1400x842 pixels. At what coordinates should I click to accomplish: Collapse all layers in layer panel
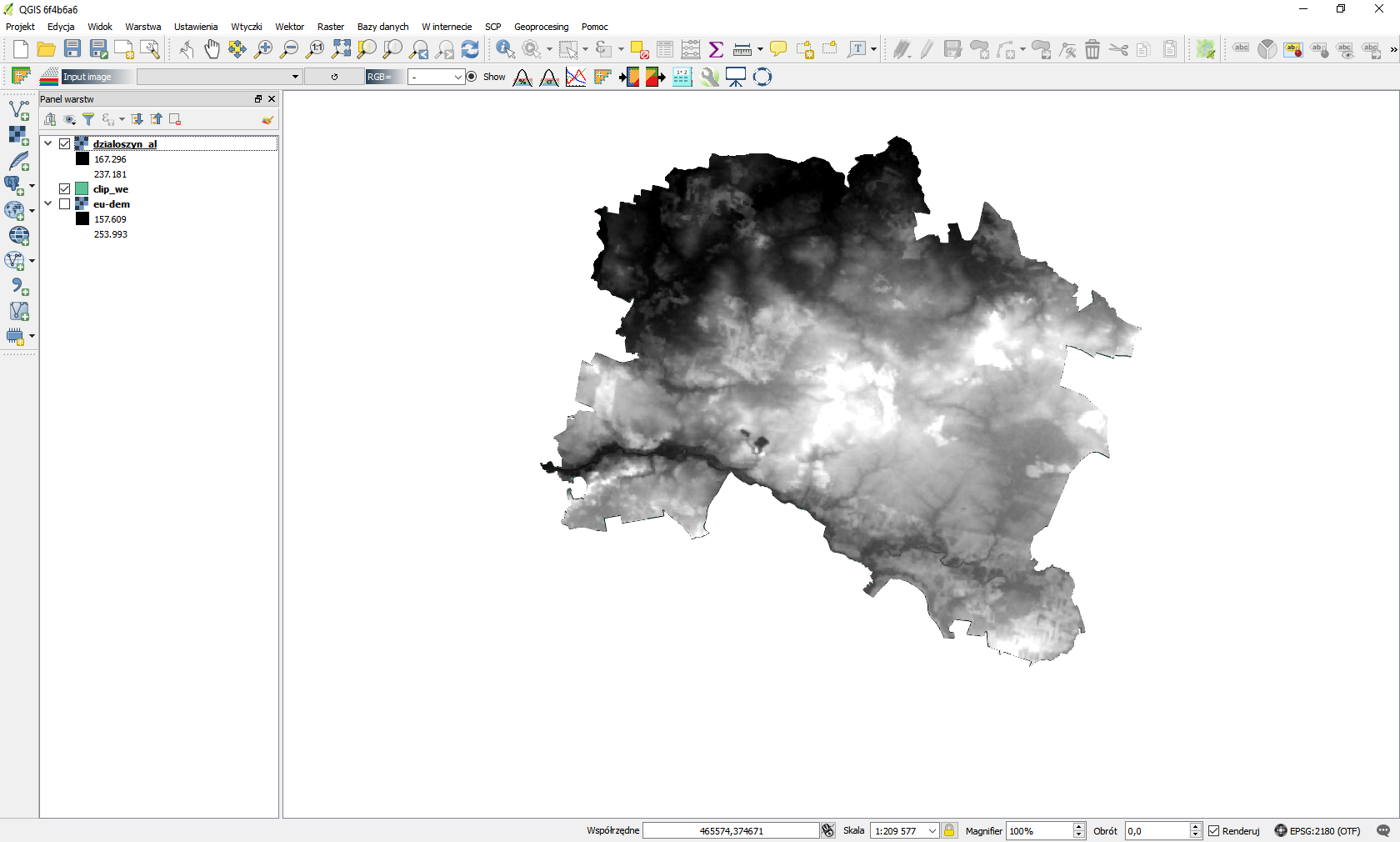click(x=157, y=119)
